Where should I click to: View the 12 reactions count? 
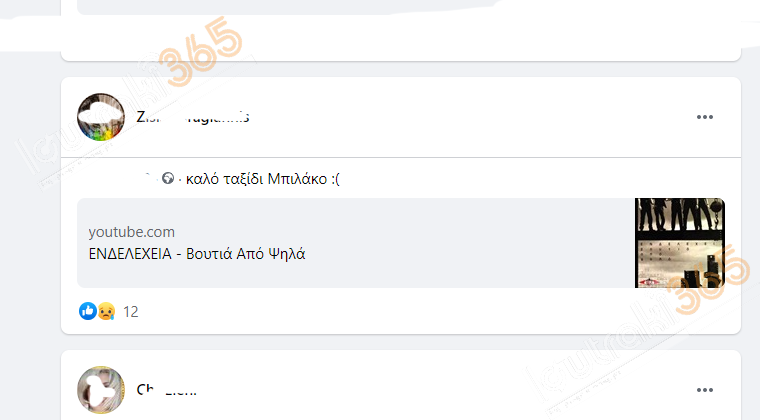pyautogui.click(x=130, y=311)
